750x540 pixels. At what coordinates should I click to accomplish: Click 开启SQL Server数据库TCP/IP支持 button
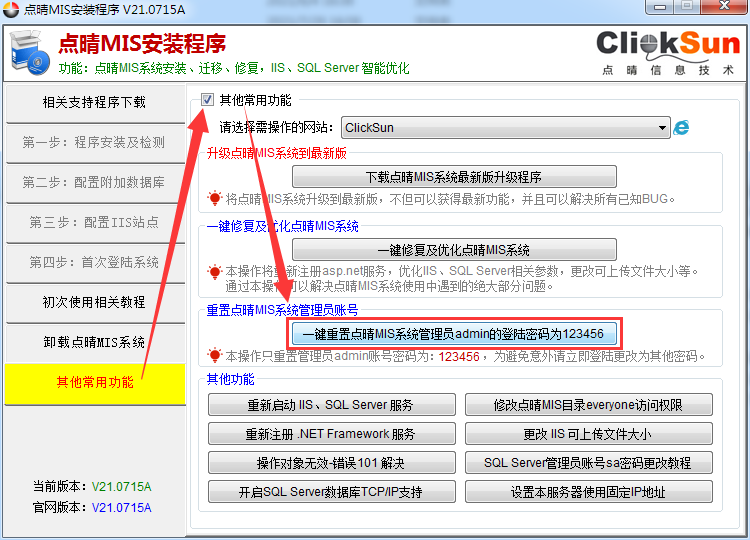click(331, 492)
